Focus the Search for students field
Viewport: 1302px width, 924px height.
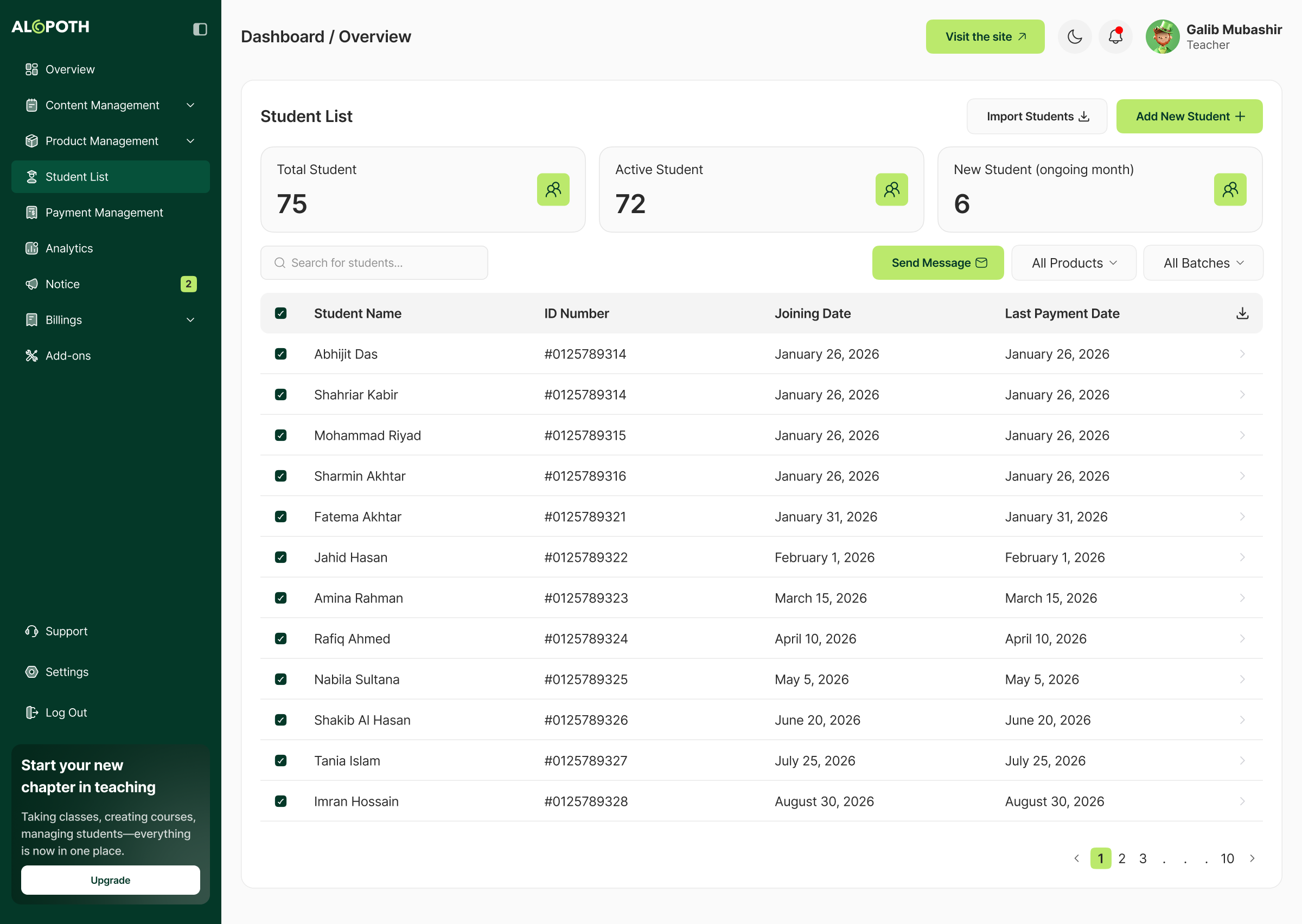coord(374,263)
